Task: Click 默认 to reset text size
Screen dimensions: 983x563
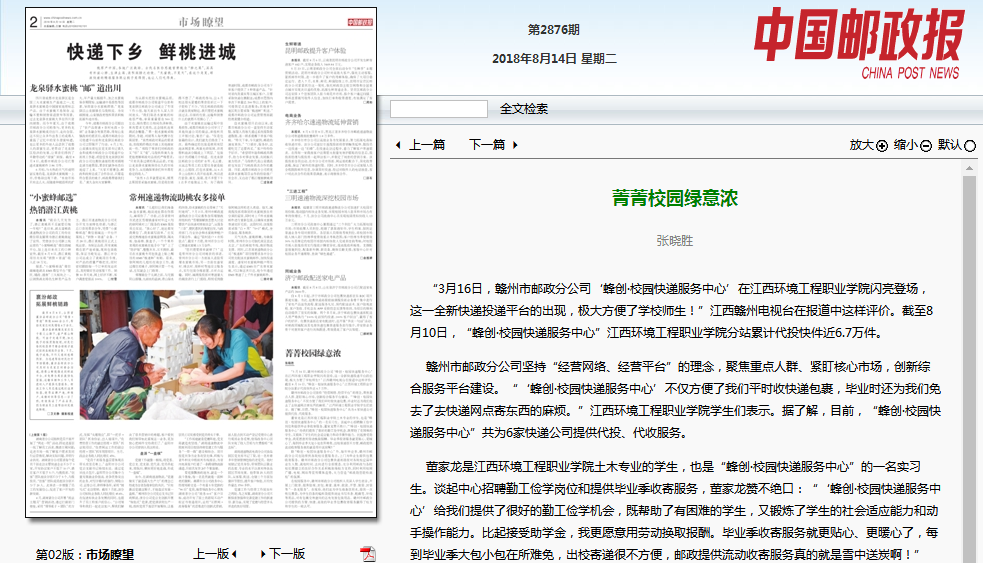Action: 950,145
